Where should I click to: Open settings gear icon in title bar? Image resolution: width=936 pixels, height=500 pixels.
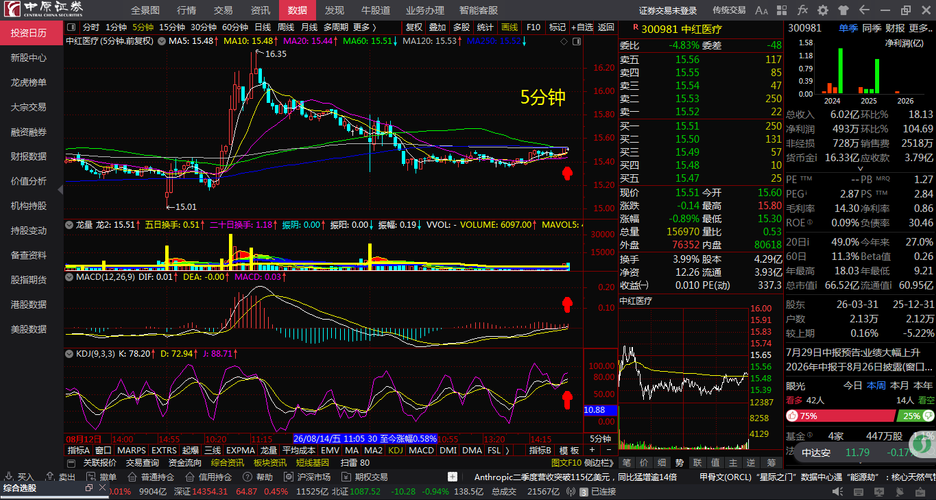[823, 10]
